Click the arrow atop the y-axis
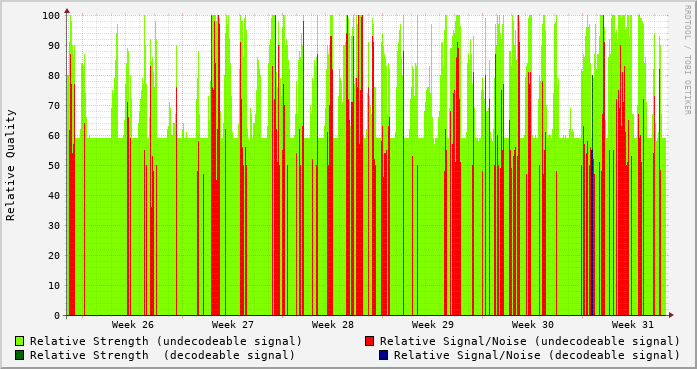The height and width of the screenshot is (369, 697). (67, 11)
